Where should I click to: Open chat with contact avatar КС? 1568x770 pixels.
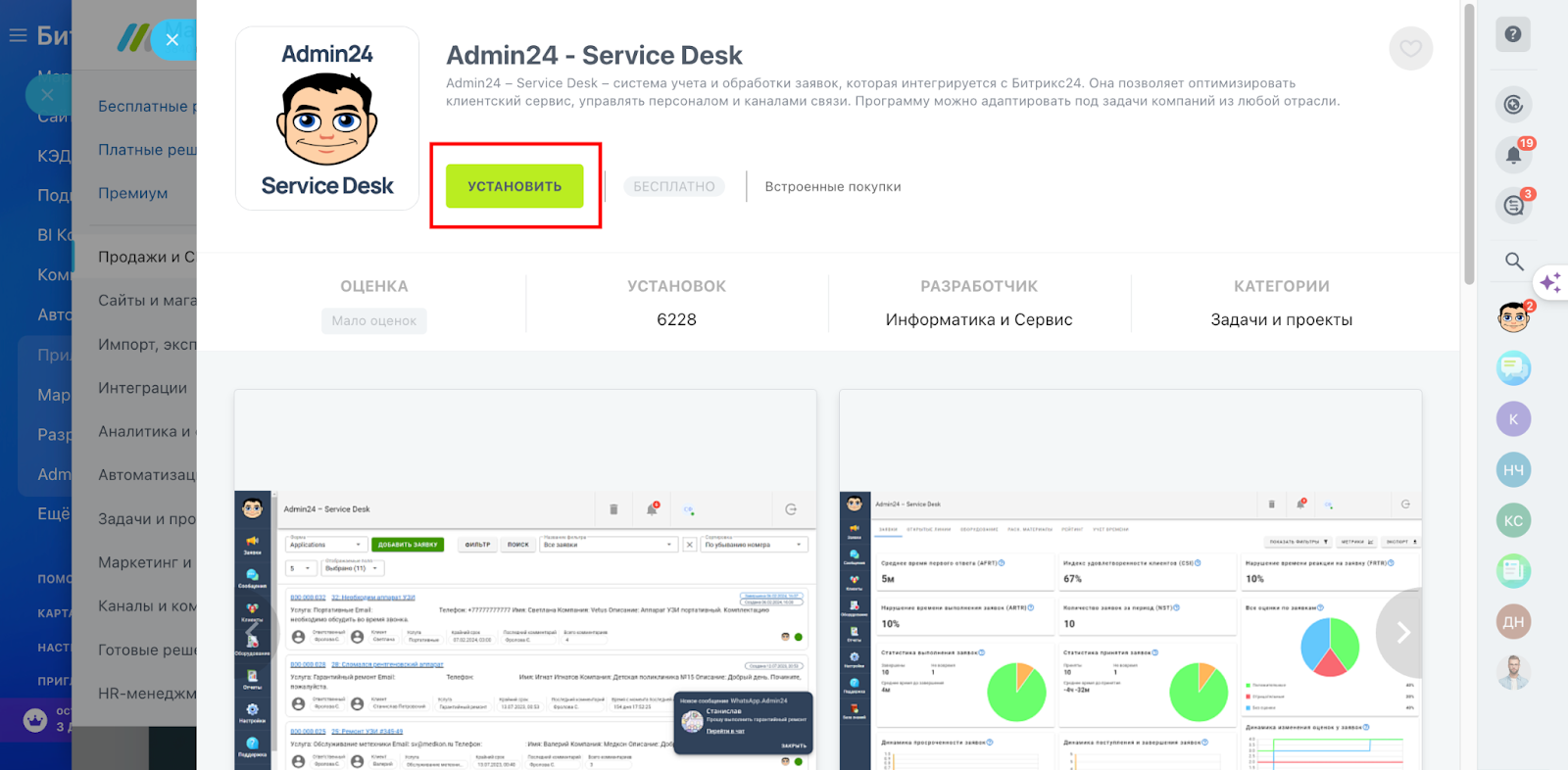click(1513, 520)
